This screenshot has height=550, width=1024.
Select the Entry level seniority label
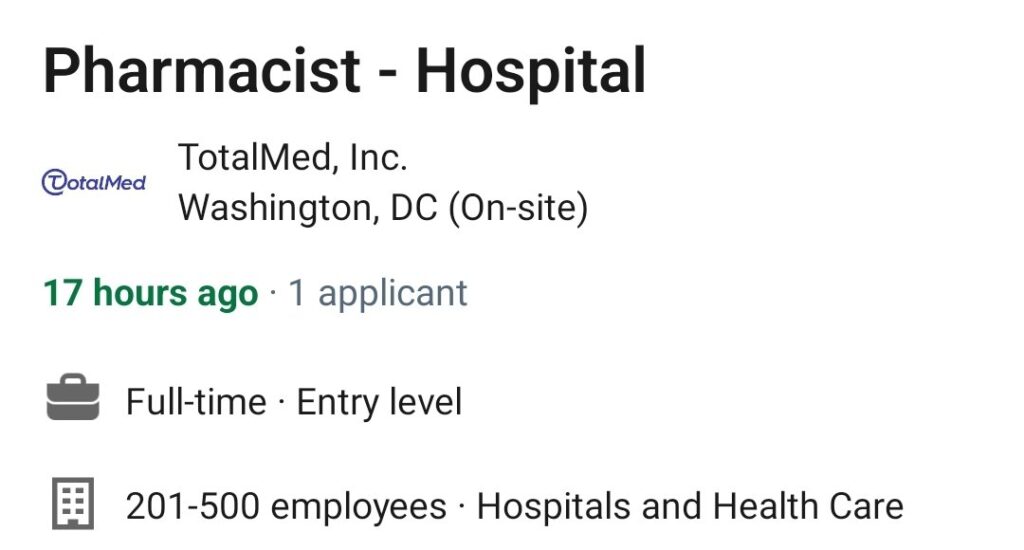point(379,401)
